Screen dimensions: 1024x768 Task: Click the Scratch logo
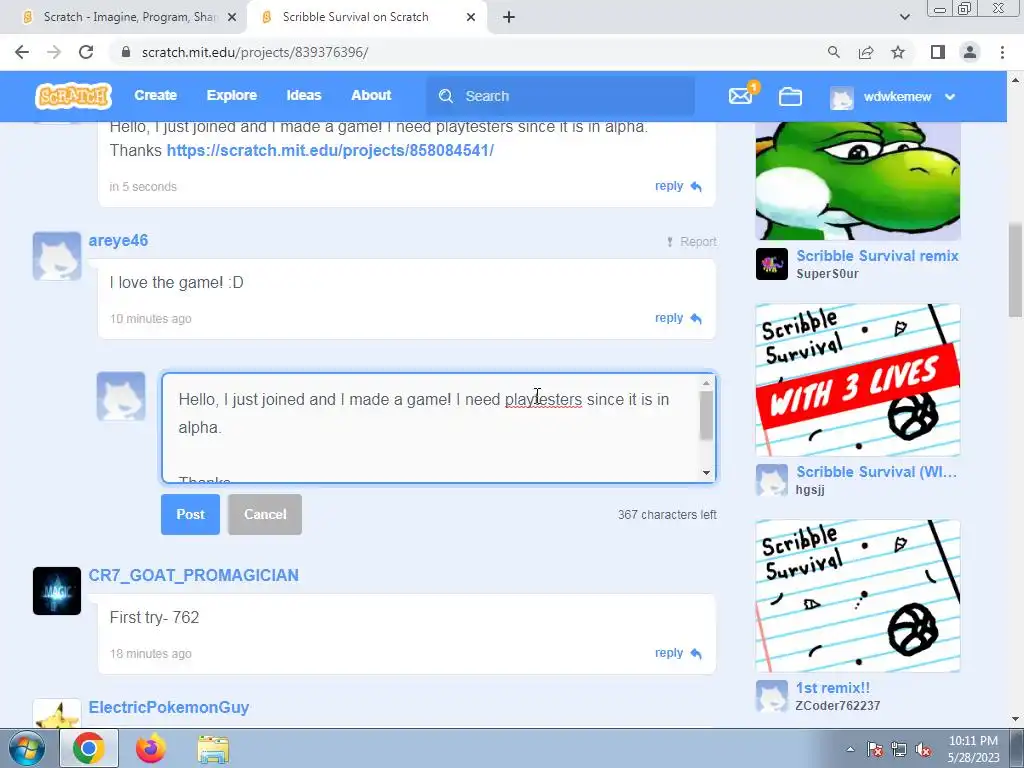[73, 96]
